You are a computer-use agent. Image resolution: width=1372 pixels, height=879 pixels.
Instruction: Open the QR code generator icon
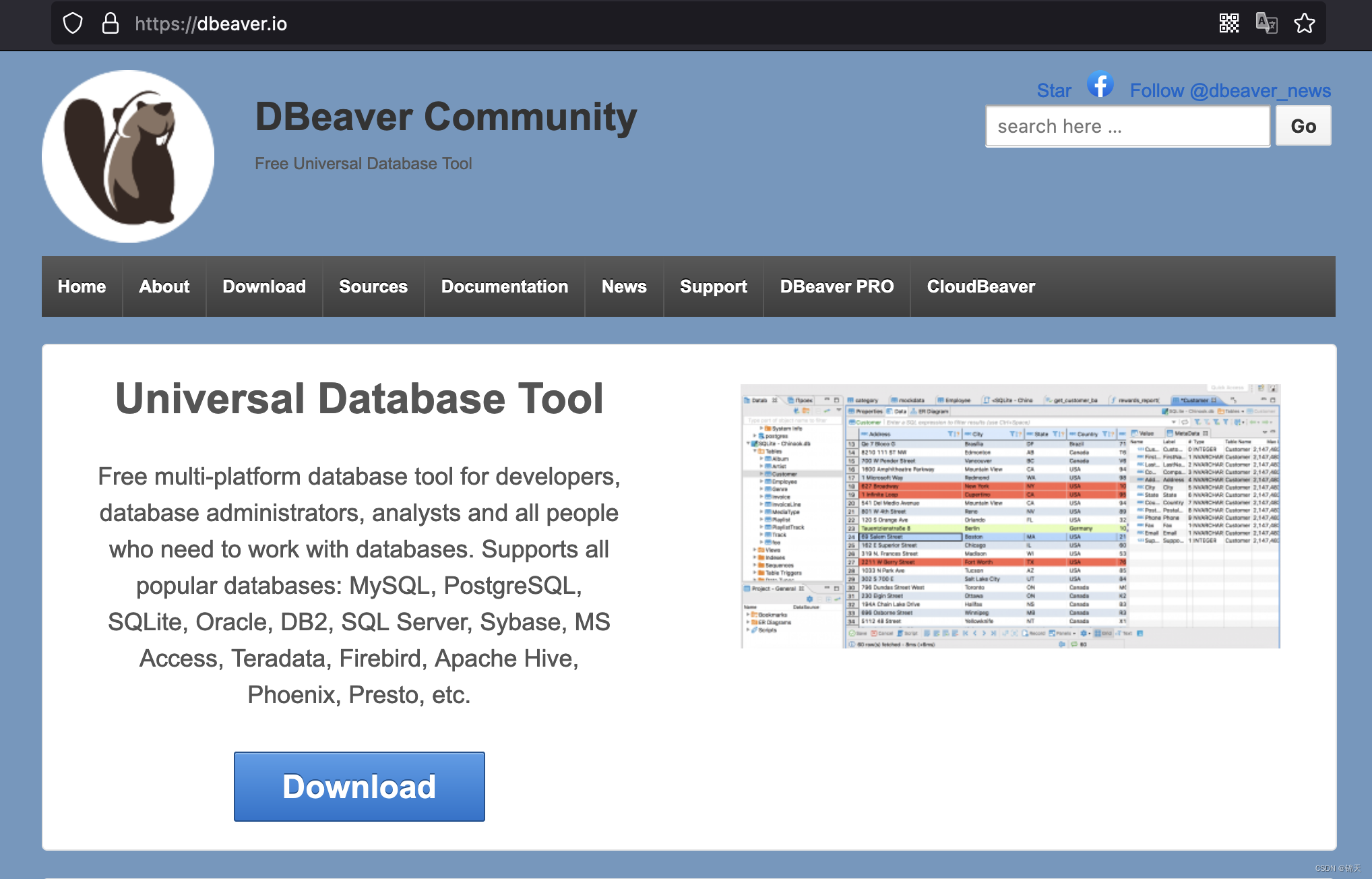coord(1228,24)
